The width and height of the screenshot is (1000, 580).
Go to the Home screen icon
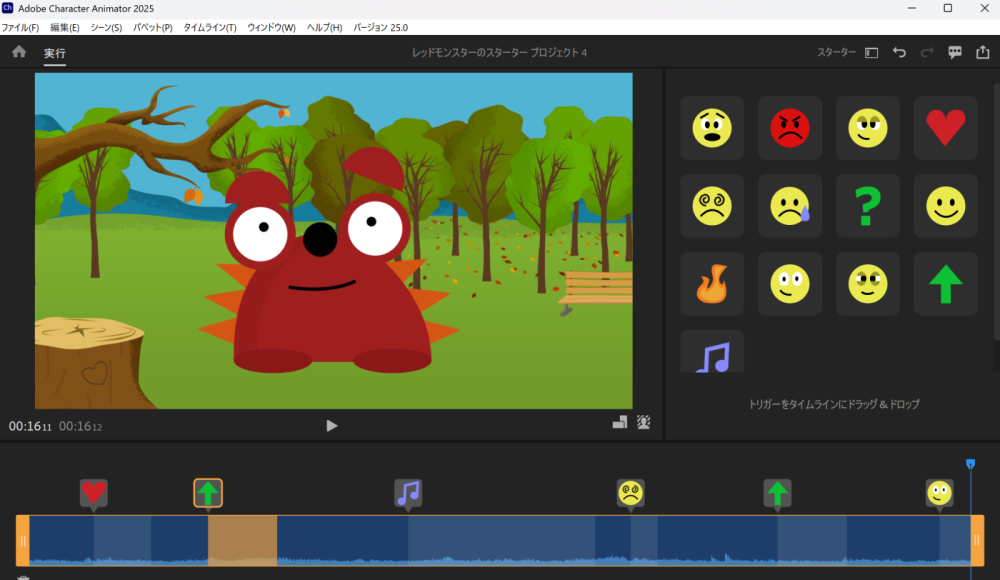pos(19,52)
